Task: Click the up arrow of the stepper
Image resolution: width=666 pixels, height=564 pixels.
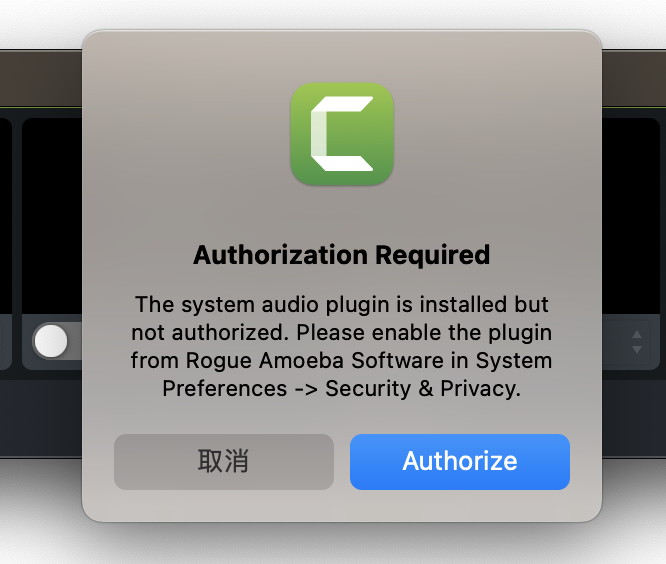Action: [x=637, y=334]
